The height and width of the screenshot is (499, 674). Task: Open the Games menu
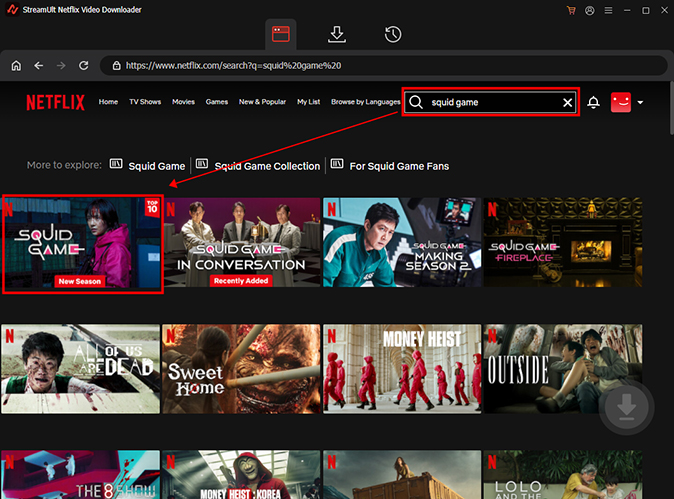217,102
